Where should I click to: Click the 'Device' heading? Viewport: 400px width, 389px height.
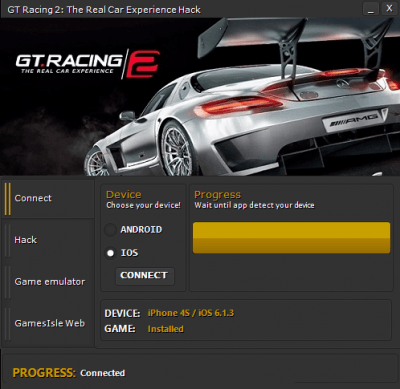(x=124, y=195)
